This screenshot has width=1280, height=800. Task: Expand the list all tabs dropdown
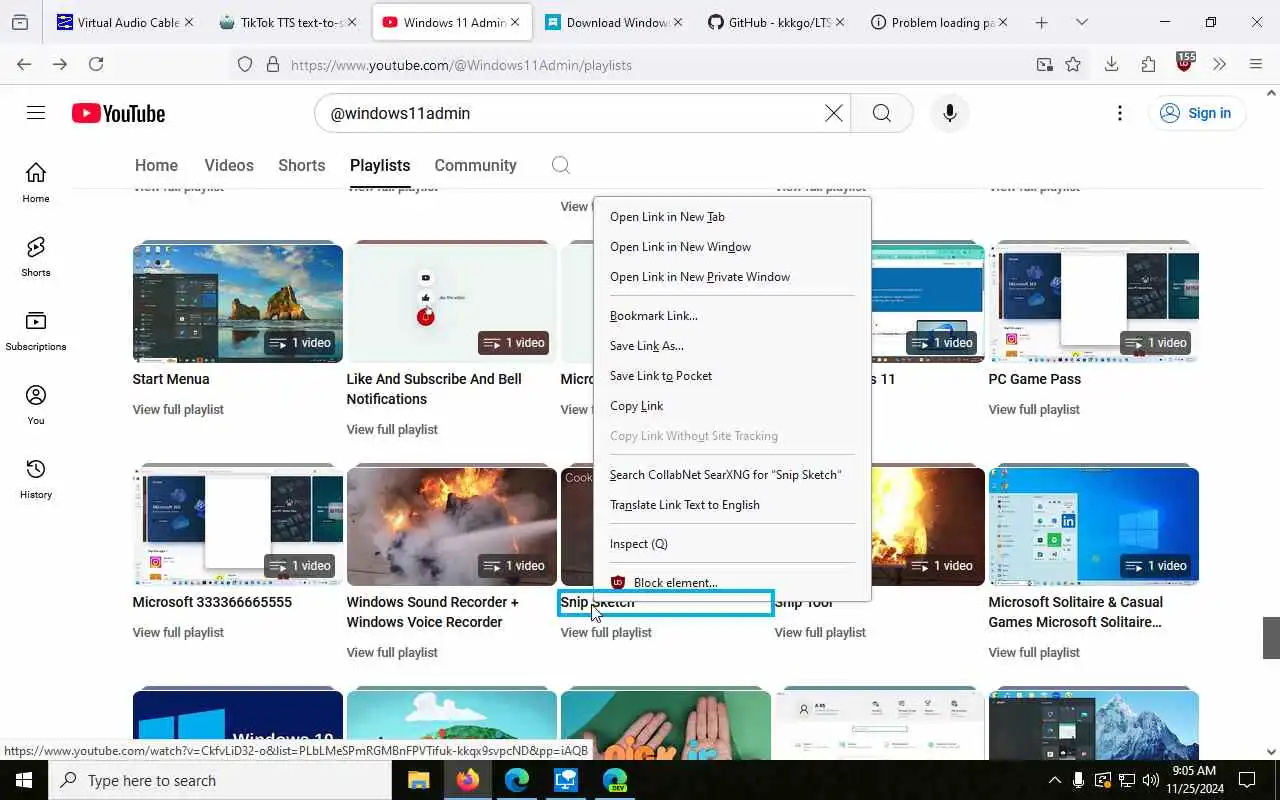click(1081, 22)
